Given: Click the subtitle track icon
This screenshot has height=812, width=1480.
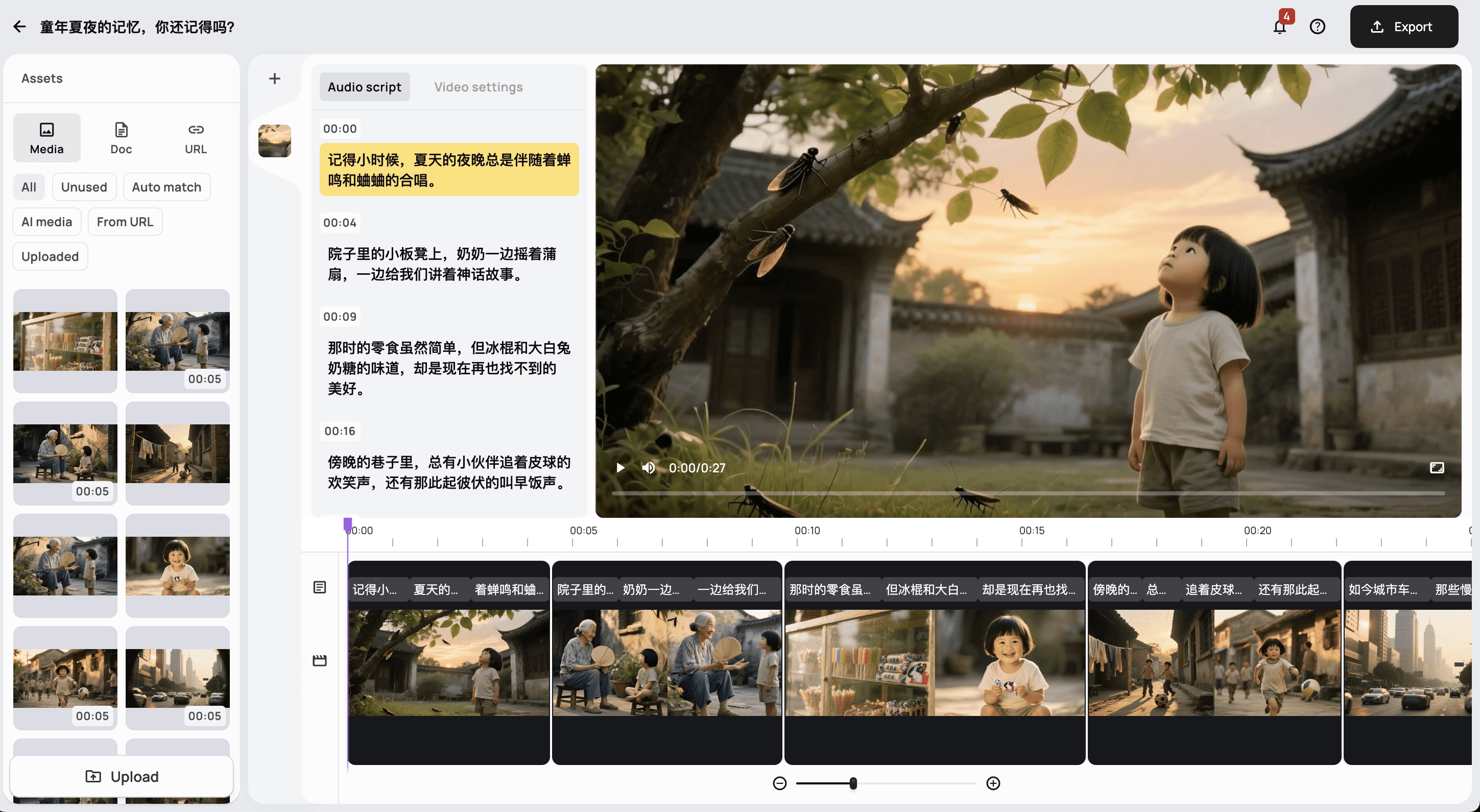Looking at the screenshot, I should [320, 587].
